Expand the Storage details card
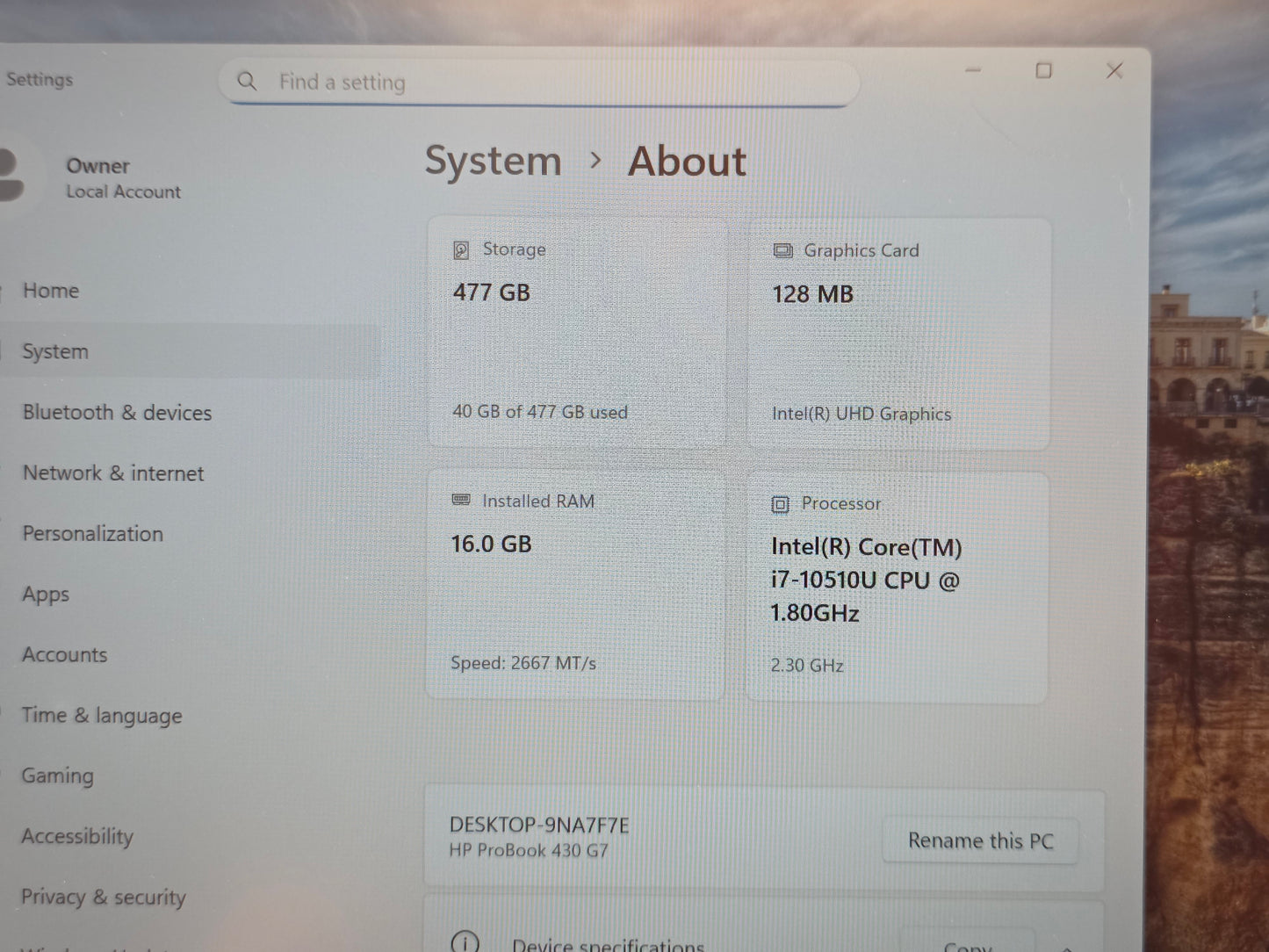1269x952 pixels. tap(575, 329)
